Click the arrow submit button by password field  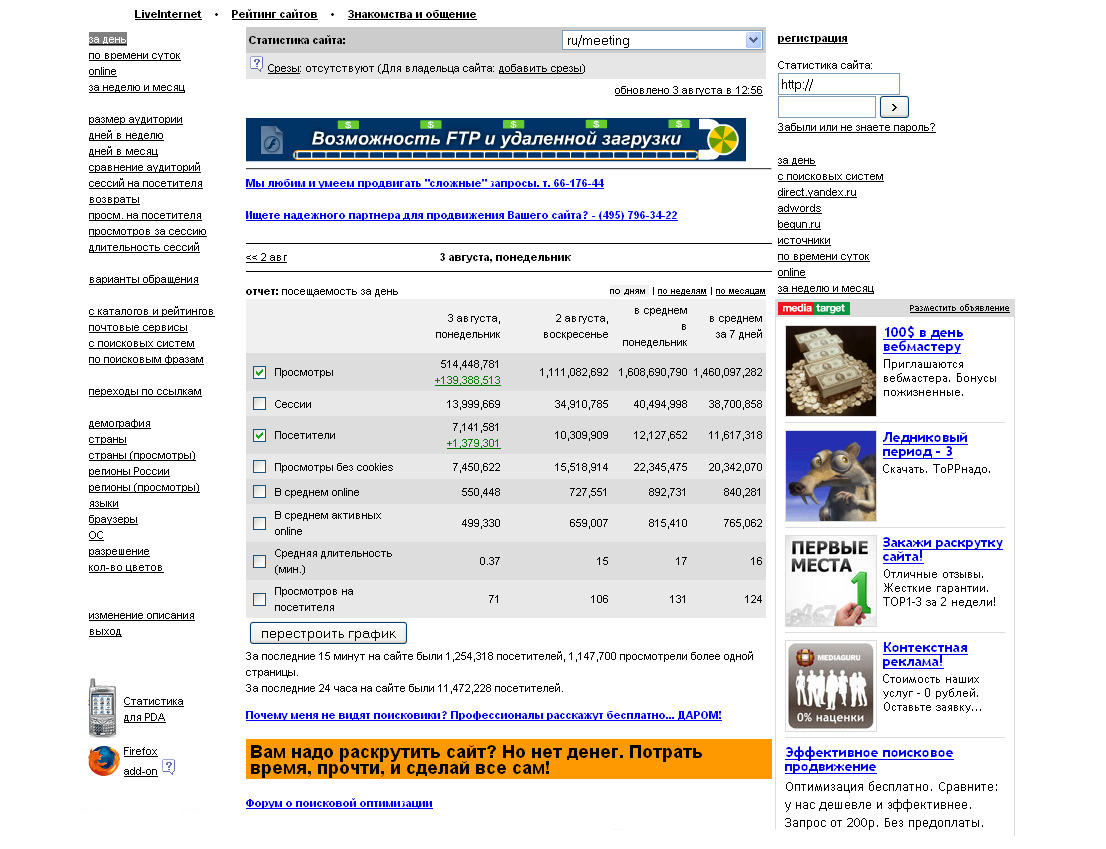click(894, 107)
